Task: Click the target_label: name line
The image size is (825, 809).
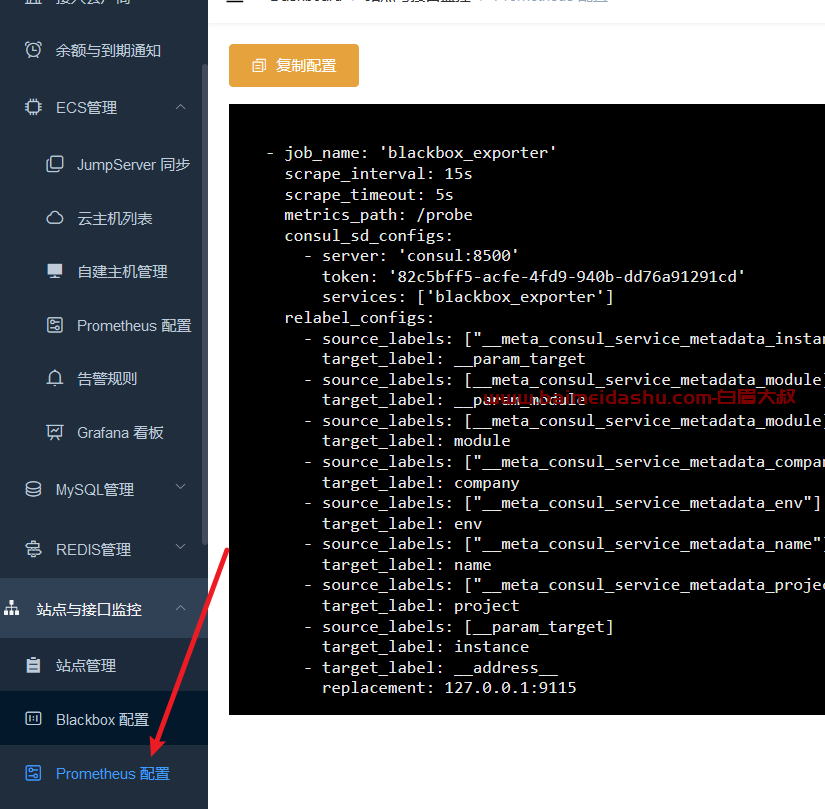Action: pos(407,564)
